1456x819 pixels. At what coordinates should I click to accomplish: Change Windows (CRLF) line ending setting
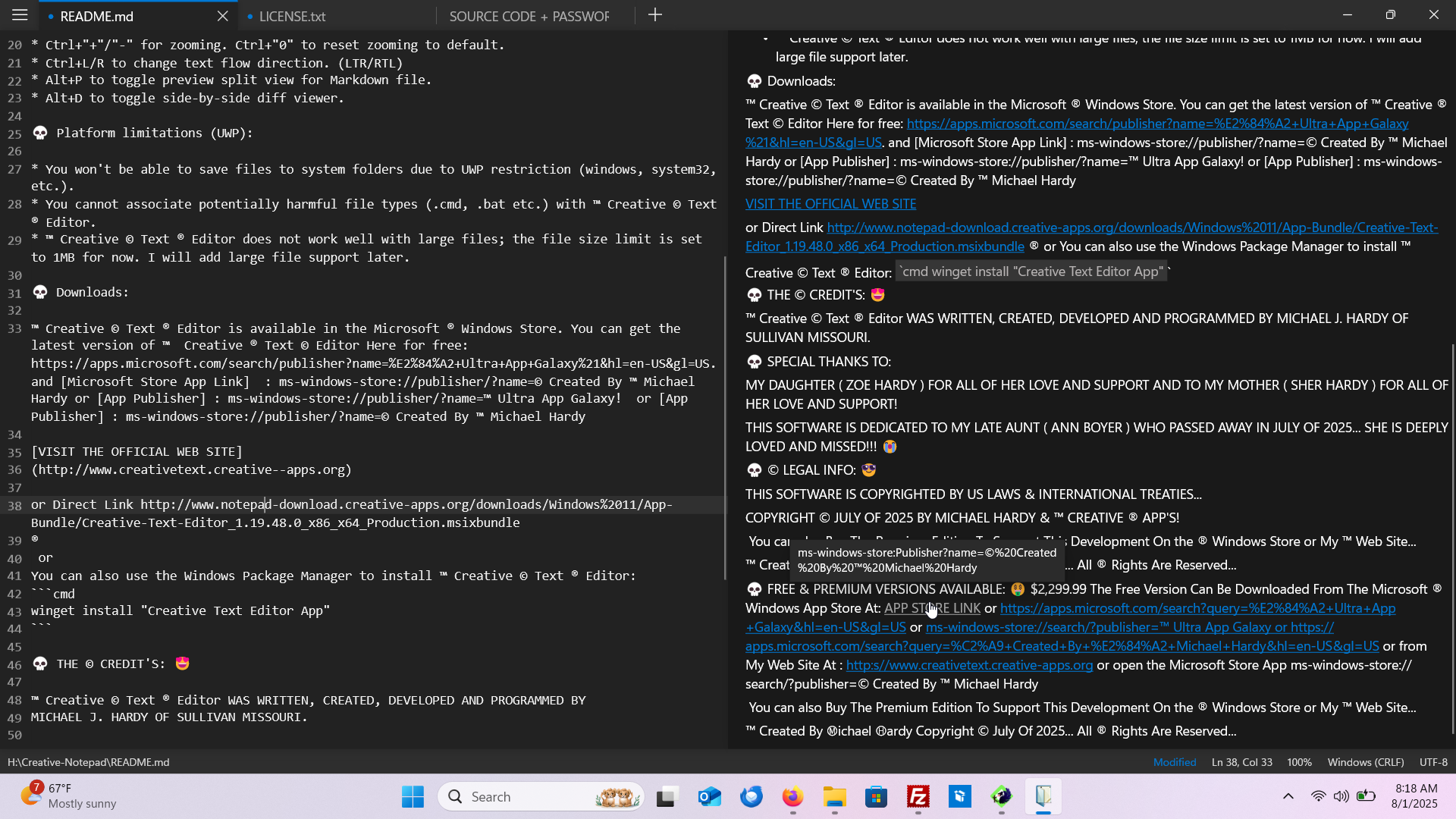pyautogui.click(x=1365, y=762)
